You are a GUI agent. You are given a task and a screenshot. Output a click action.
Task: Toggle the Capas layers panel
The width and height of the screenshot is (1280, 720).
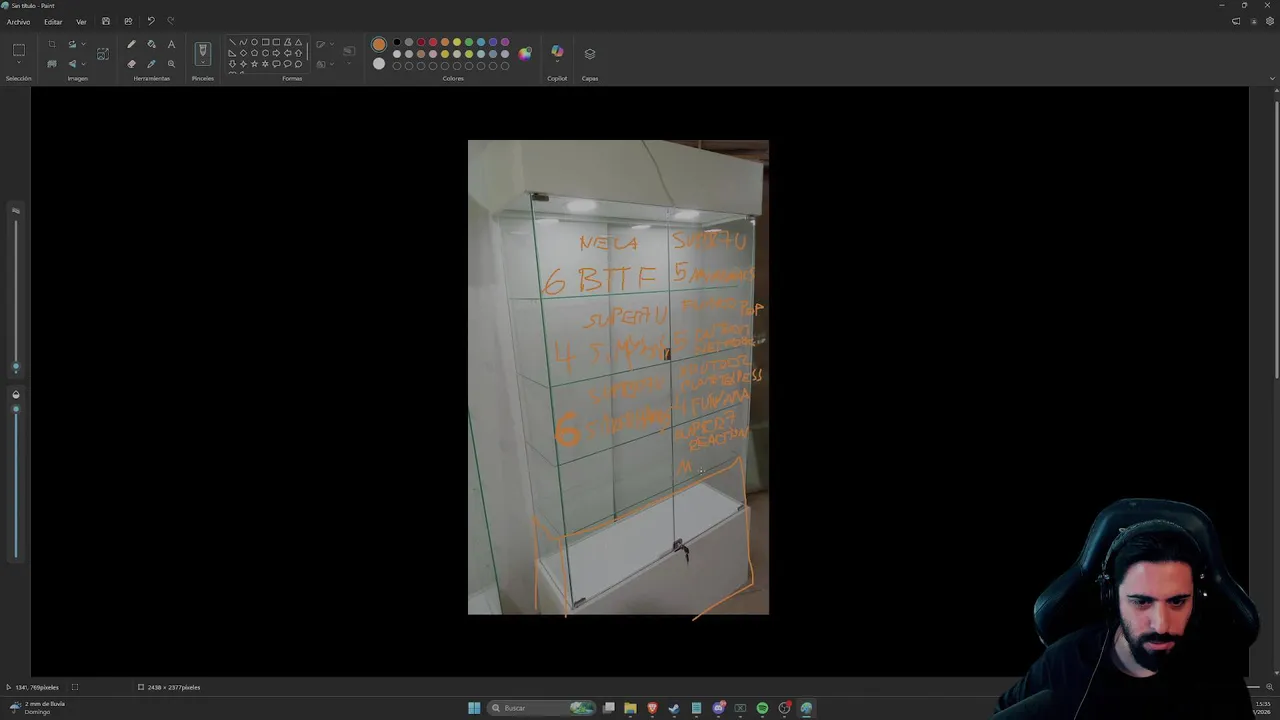(590, 54)
